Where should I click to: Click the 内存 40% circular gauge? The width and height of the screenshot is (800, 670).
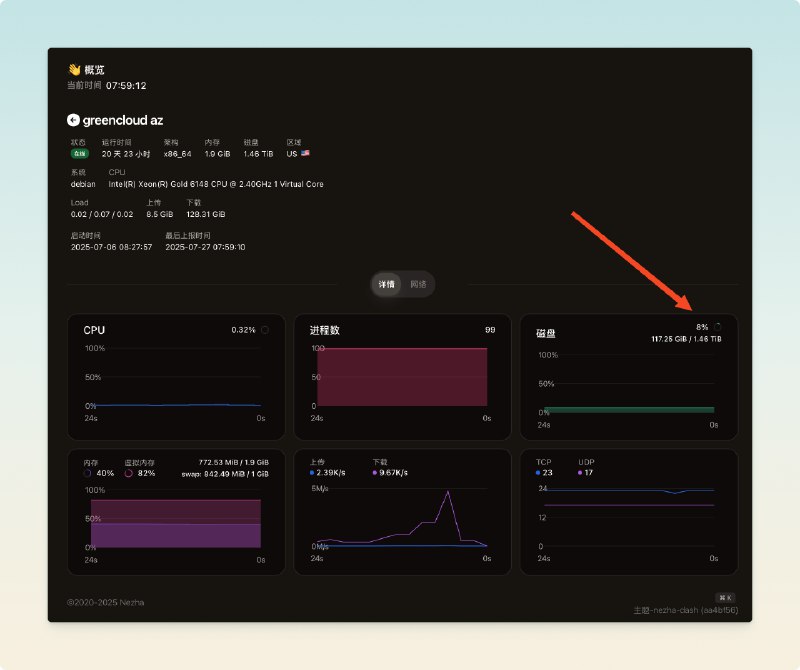(88, 473)
